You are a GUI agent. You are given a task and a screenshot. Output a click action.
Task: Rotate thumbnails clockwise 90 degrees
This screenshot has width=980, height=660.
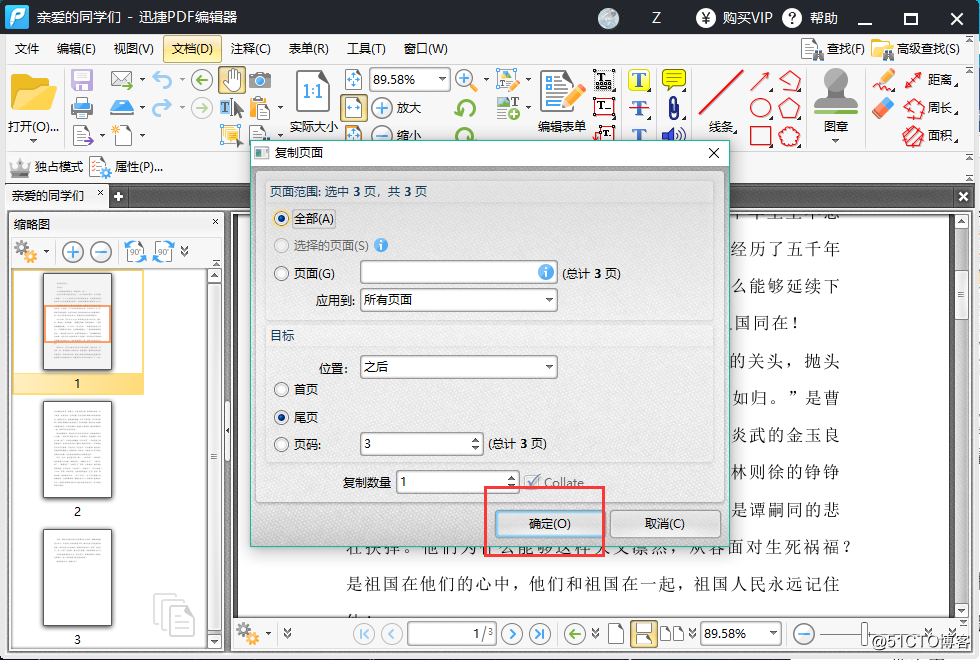click(x=163, y=252)
